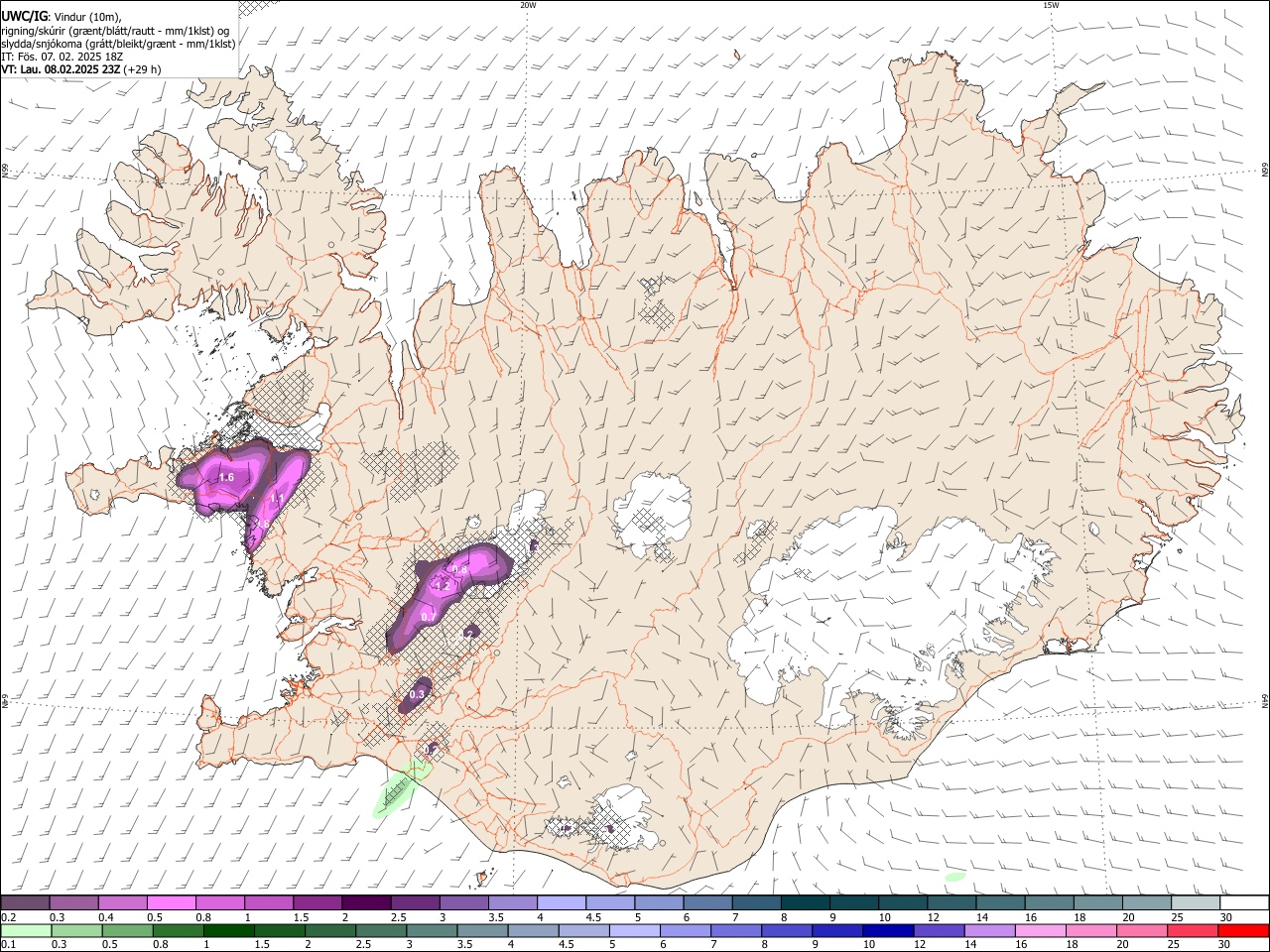Click the dark teal 8–9 snow legend swatch
Image resolution: width=1270 pixels, height=952 pixels.
tap(806, 903)
